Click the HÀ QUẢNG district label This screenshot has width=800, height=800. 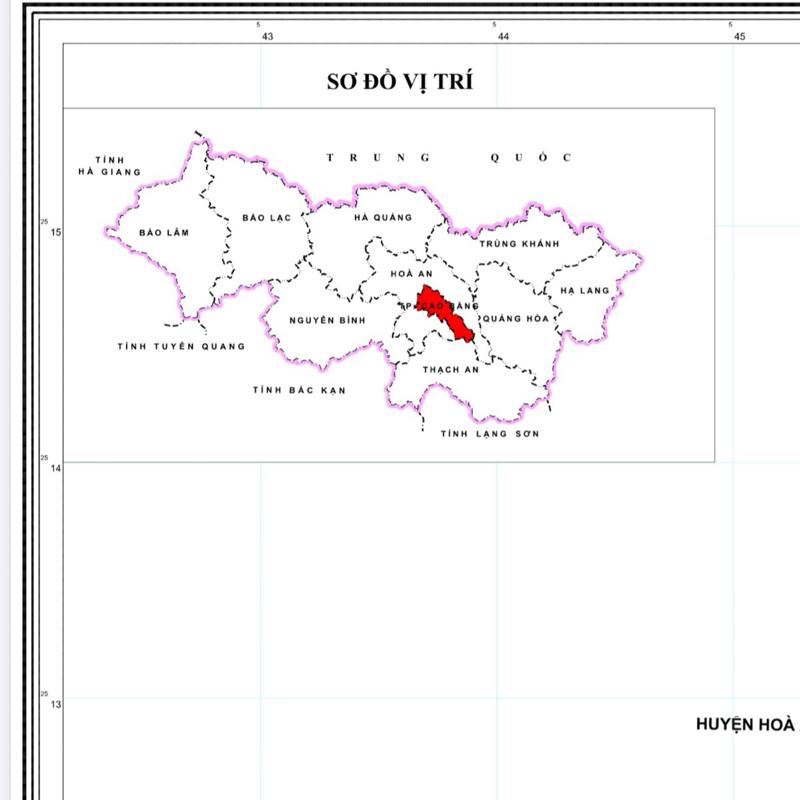pos(383,217)
